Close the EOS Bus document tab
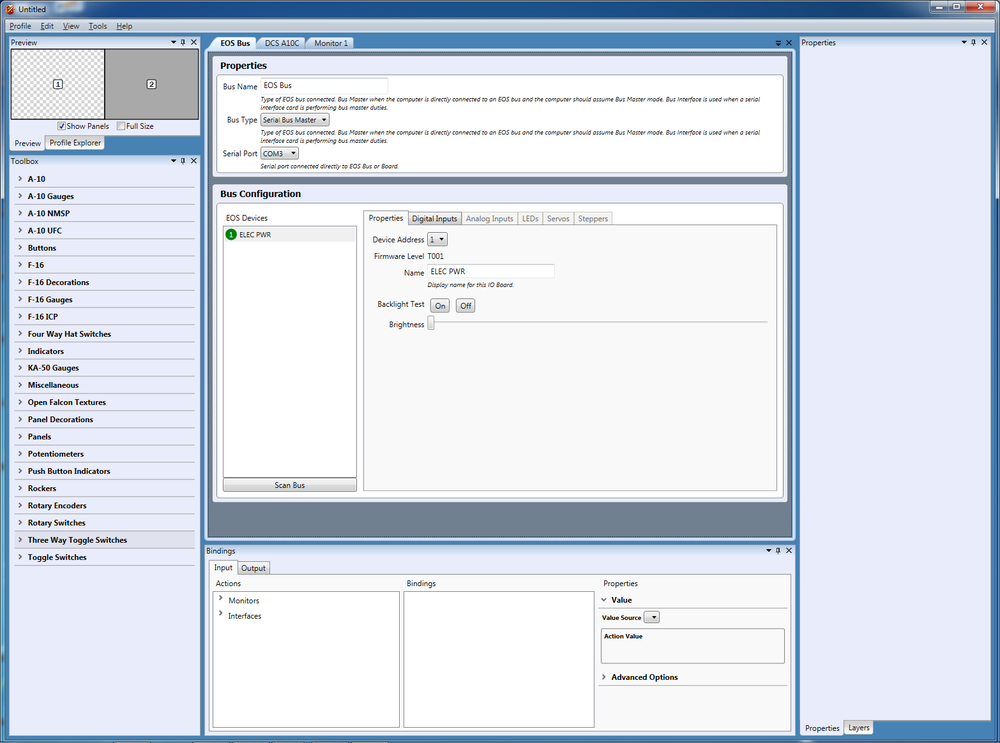 [x=789, y=43]
